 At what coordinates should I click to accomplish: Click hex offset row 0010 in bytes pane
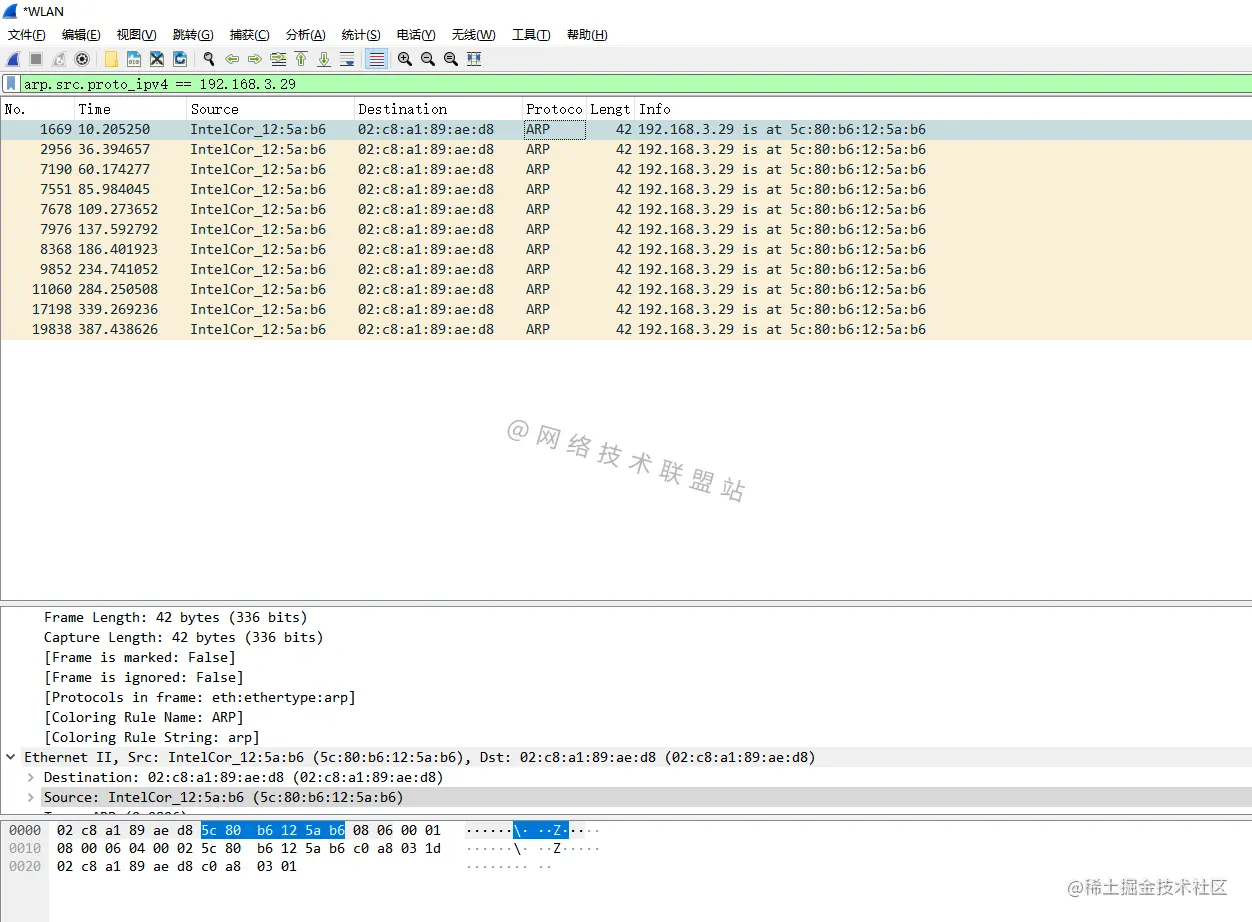click(x=25, y=848)
